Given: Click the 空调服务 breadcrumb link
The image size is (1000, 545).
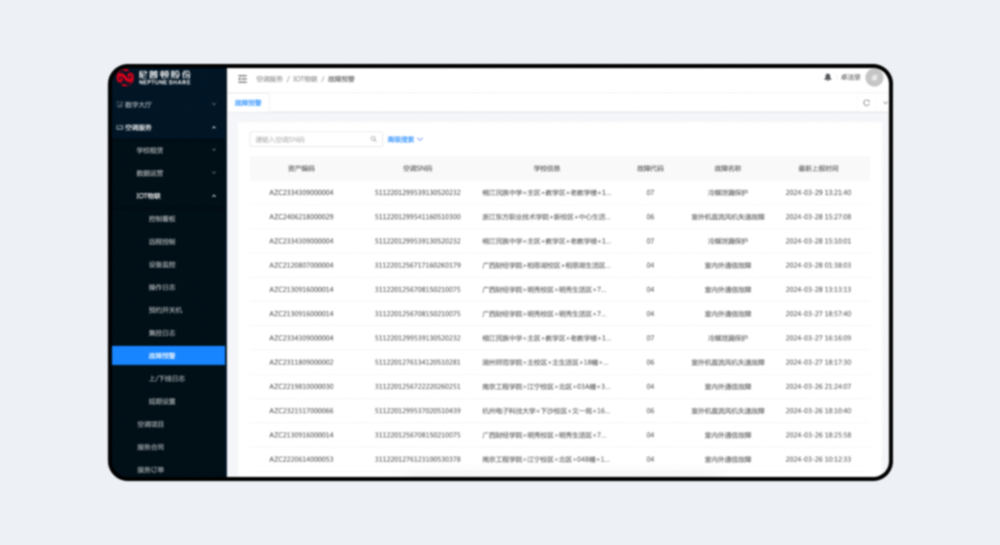Looking at the screenshot, I should (x=269, y=79).
